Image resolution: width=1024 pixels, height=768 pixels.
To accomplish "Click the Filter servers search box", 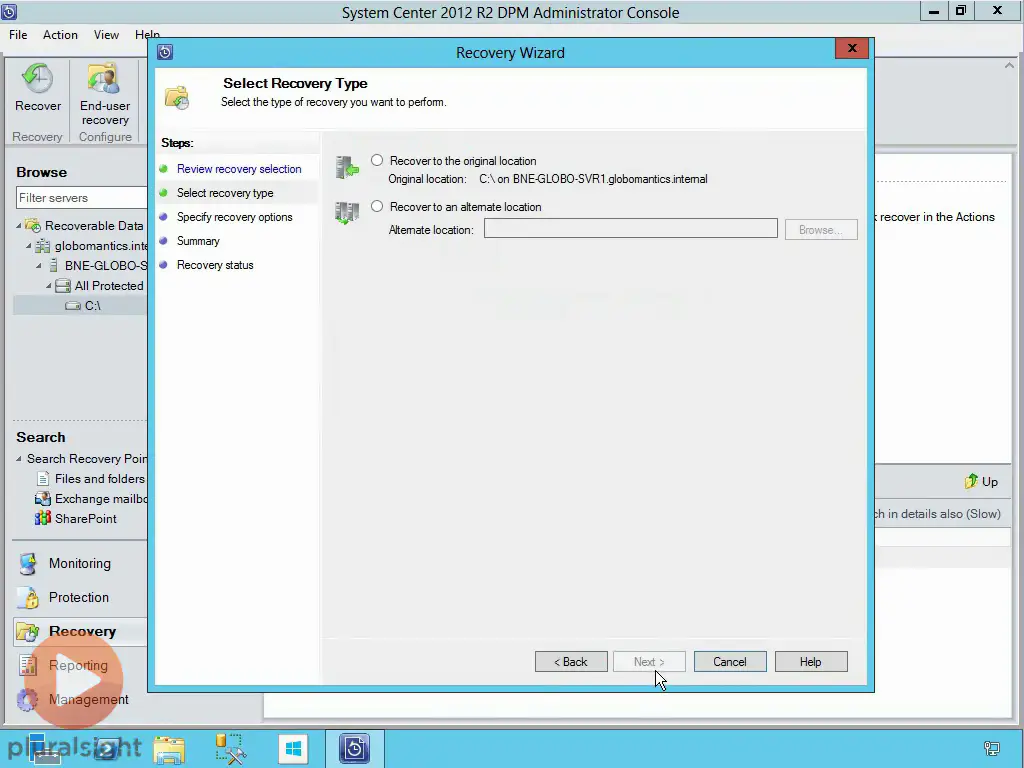I will tap(81, 198).
